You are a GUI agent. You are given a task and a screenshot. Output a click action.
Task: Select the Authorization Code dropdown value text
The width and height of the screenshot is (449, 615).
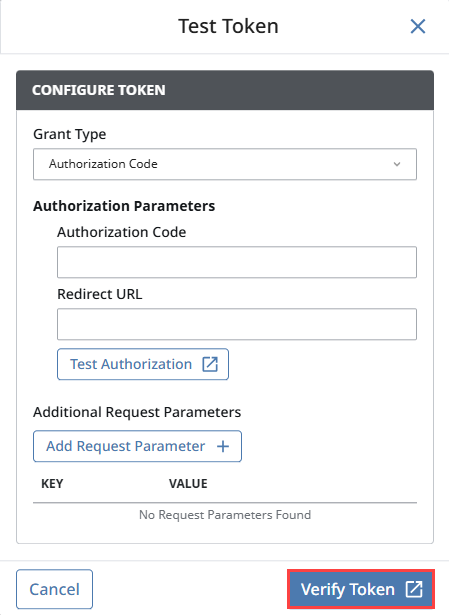[103, 164]
